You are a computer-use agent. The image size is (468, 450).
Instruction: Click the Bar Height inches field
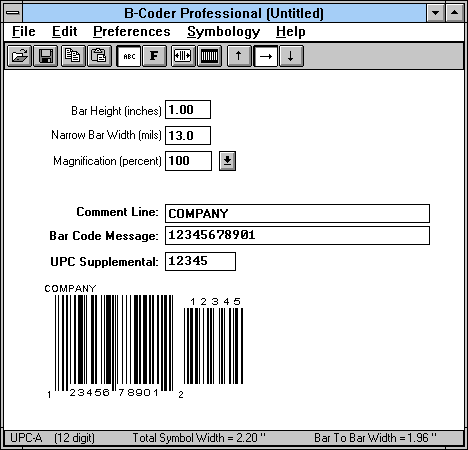tap(188, 110)
